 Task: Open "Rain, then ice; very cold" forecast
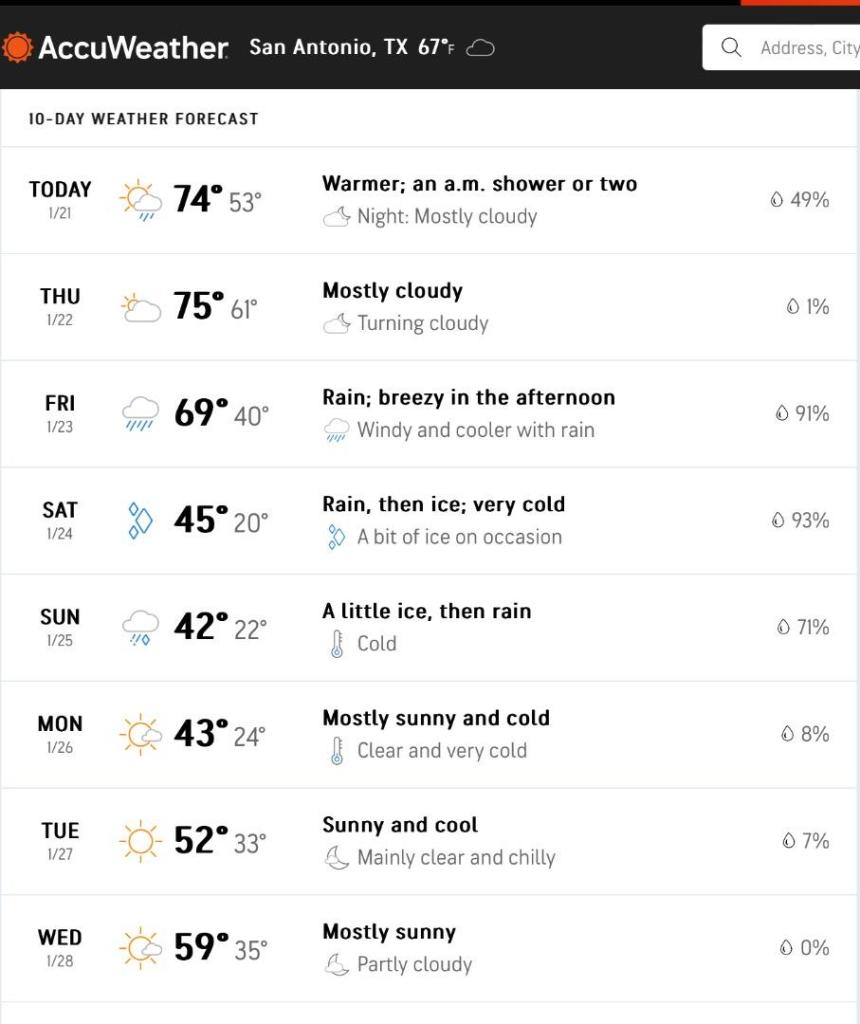[x=443, y=505]
